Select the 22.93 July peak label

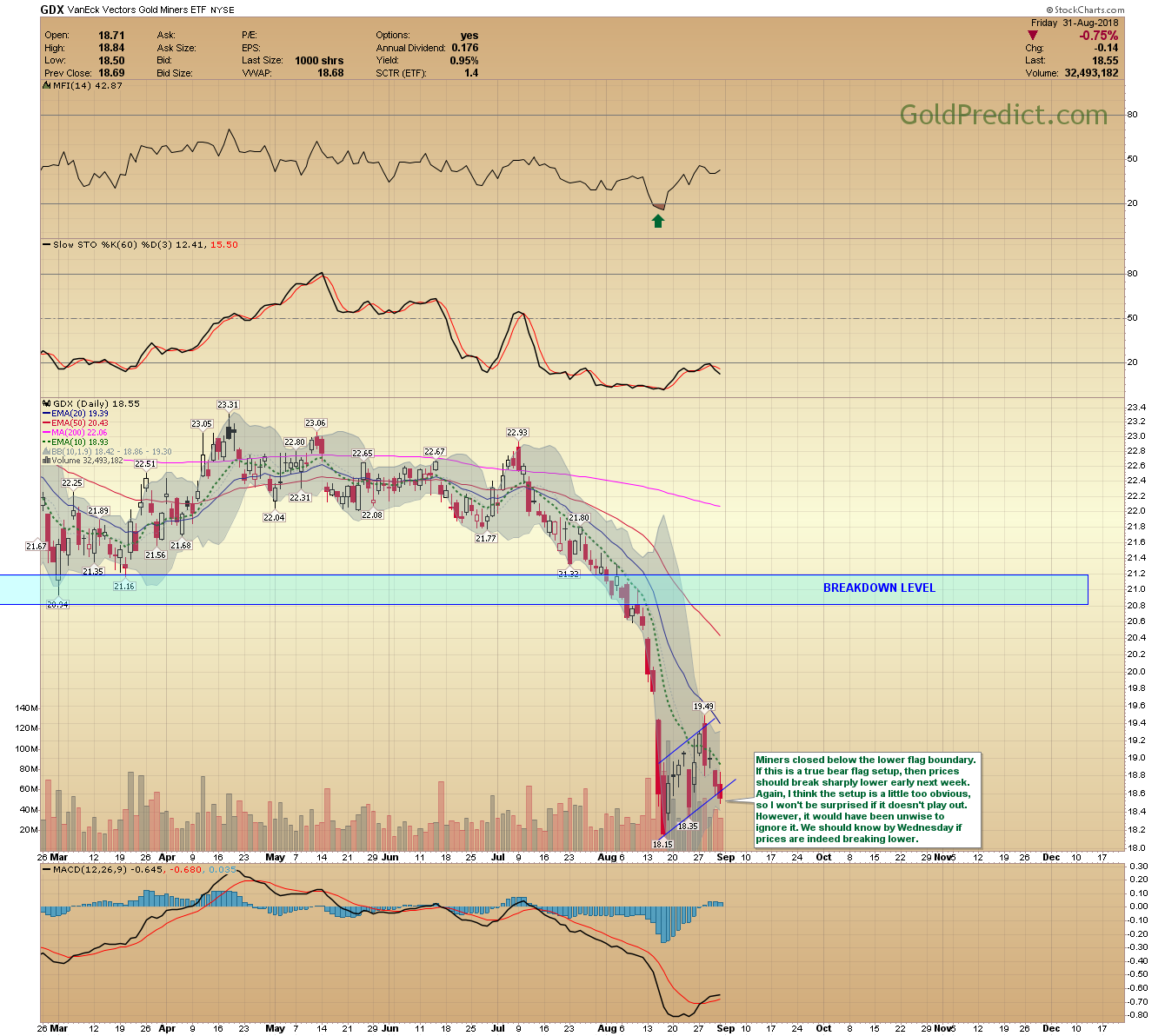coord(517,432)
